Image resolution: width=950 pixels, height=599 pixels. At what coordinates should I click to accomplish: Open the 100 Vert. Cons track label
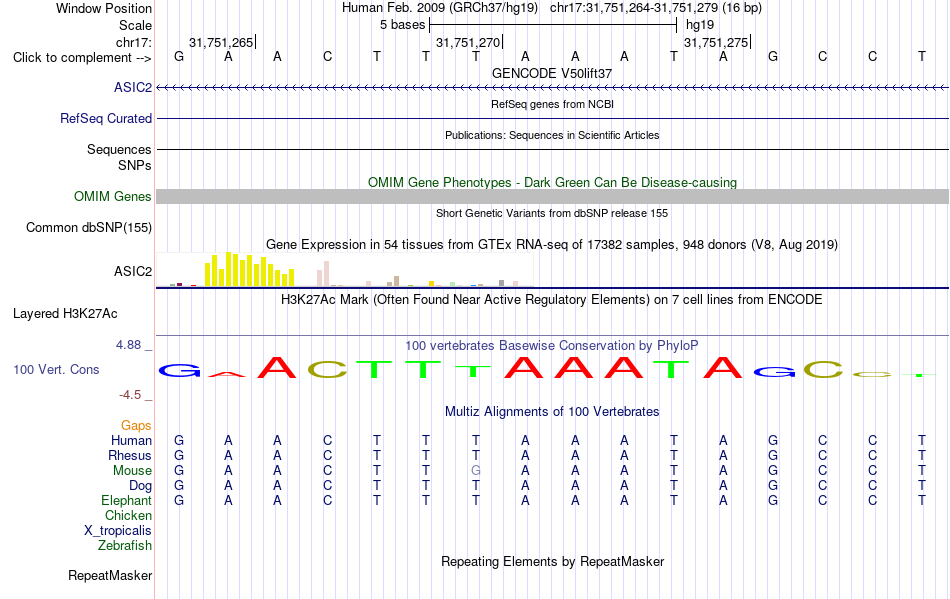pyautogui.click(x=56, y=369)
